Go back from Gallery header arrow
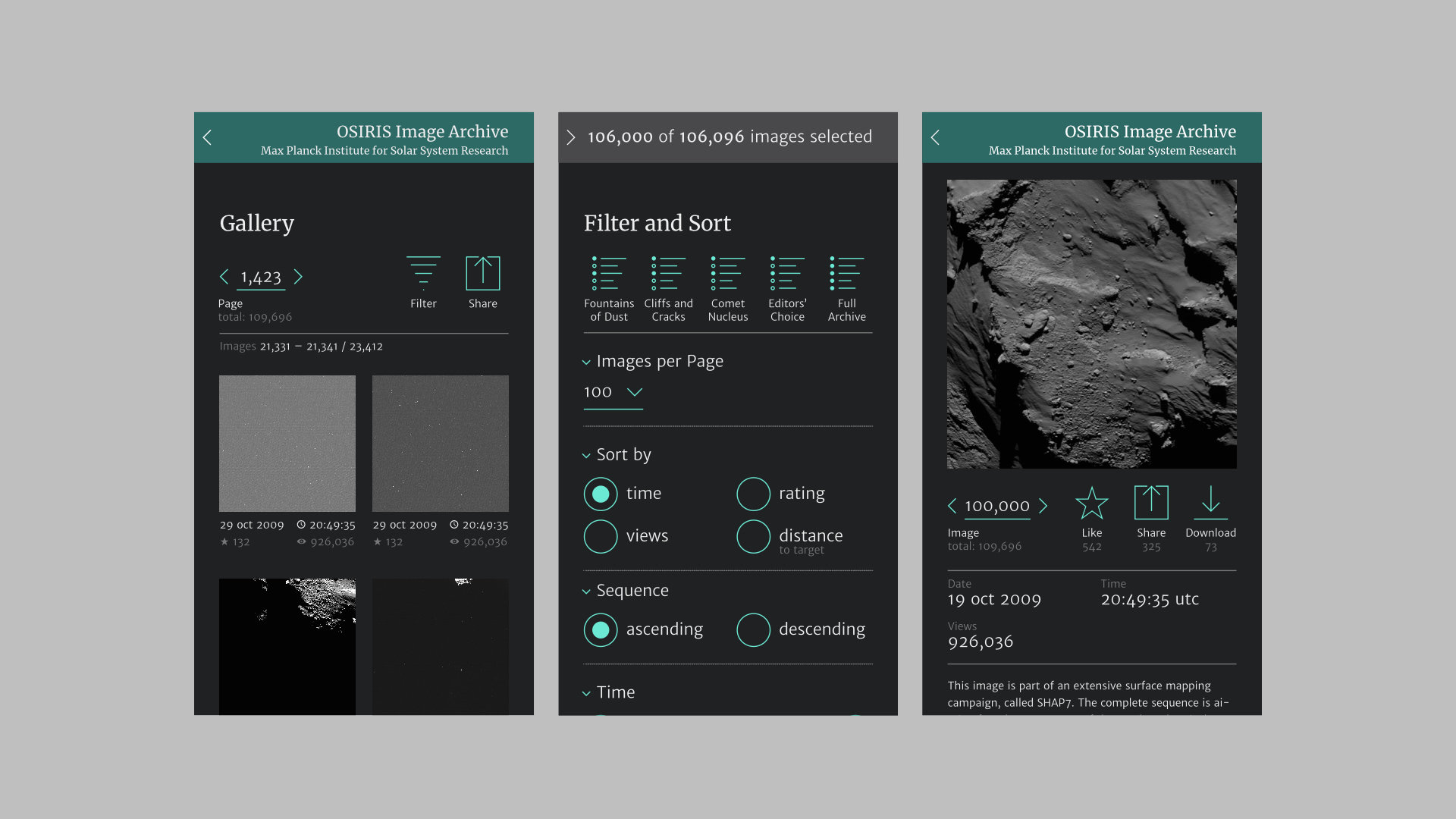This screenshot has width=1456, height=819. [x=207, y=137]
